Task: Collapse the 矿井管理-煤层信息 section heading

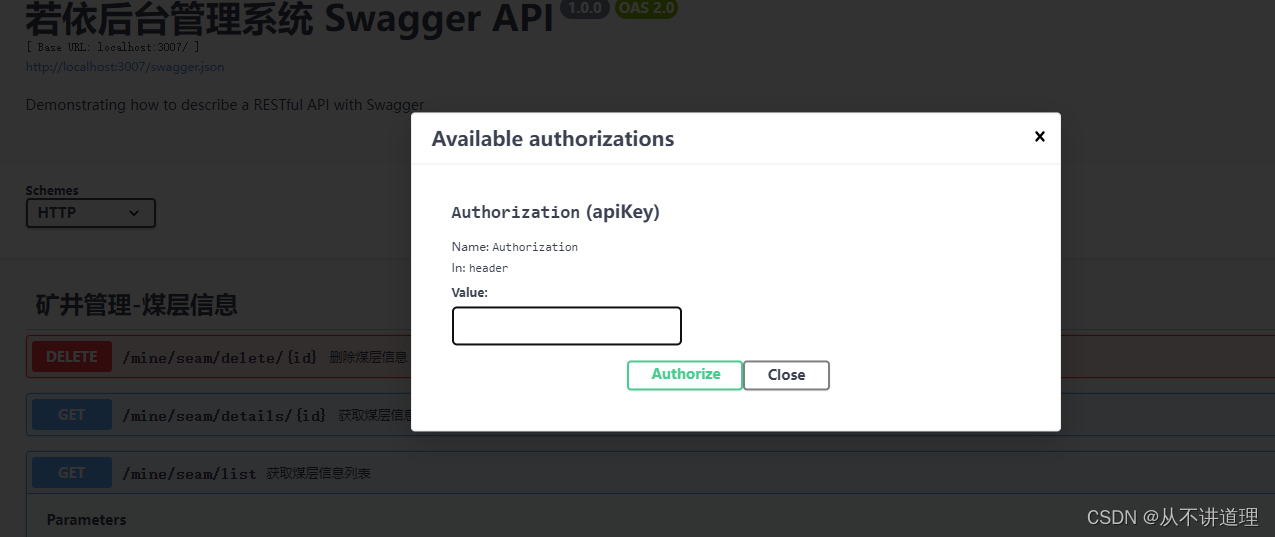Action: [x=137, y=305]
